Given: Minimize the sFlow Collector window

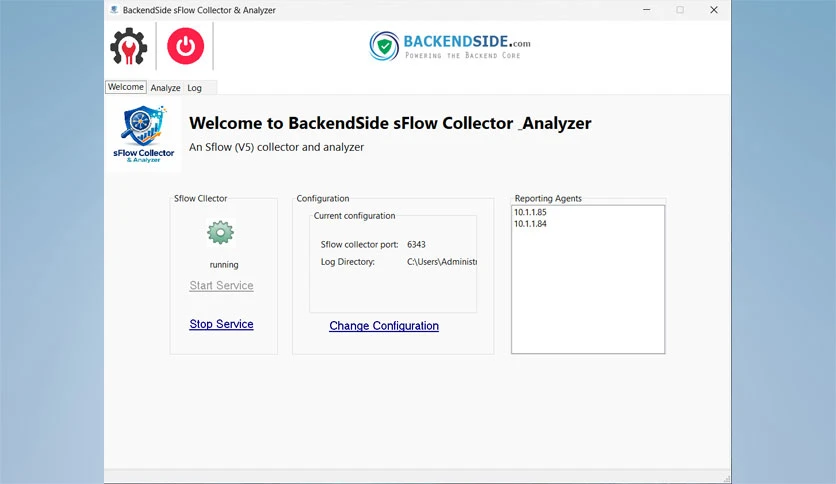Looking at the screenshot, I should tap(647, 10).
